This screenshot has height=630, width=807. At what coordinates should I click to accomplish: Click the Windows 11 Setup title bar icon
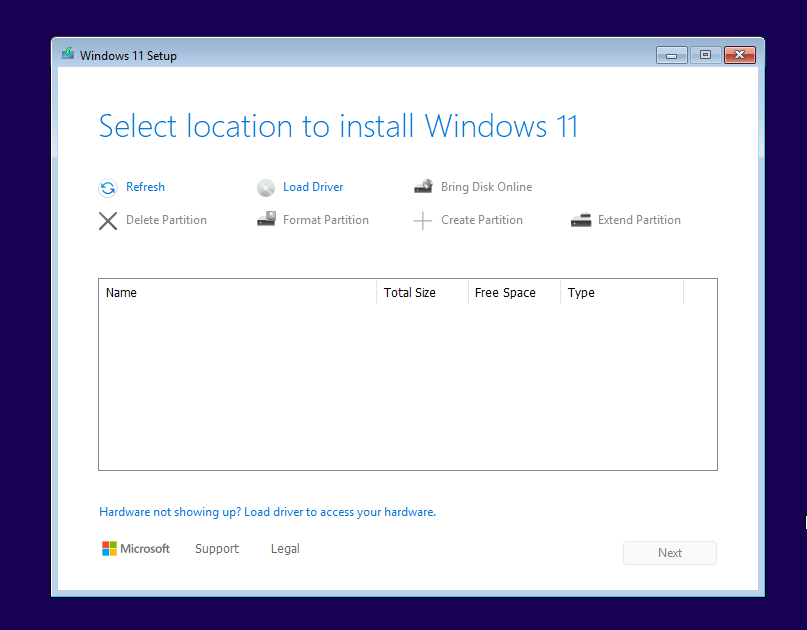pyautogui.click(x=68, y=54)
